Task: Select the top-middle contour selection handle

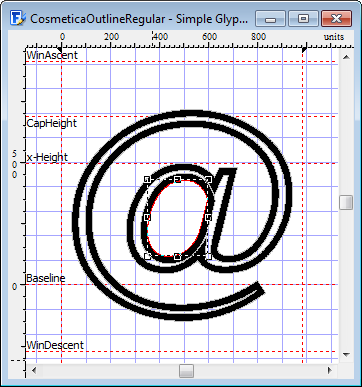Action: point(178,180)
